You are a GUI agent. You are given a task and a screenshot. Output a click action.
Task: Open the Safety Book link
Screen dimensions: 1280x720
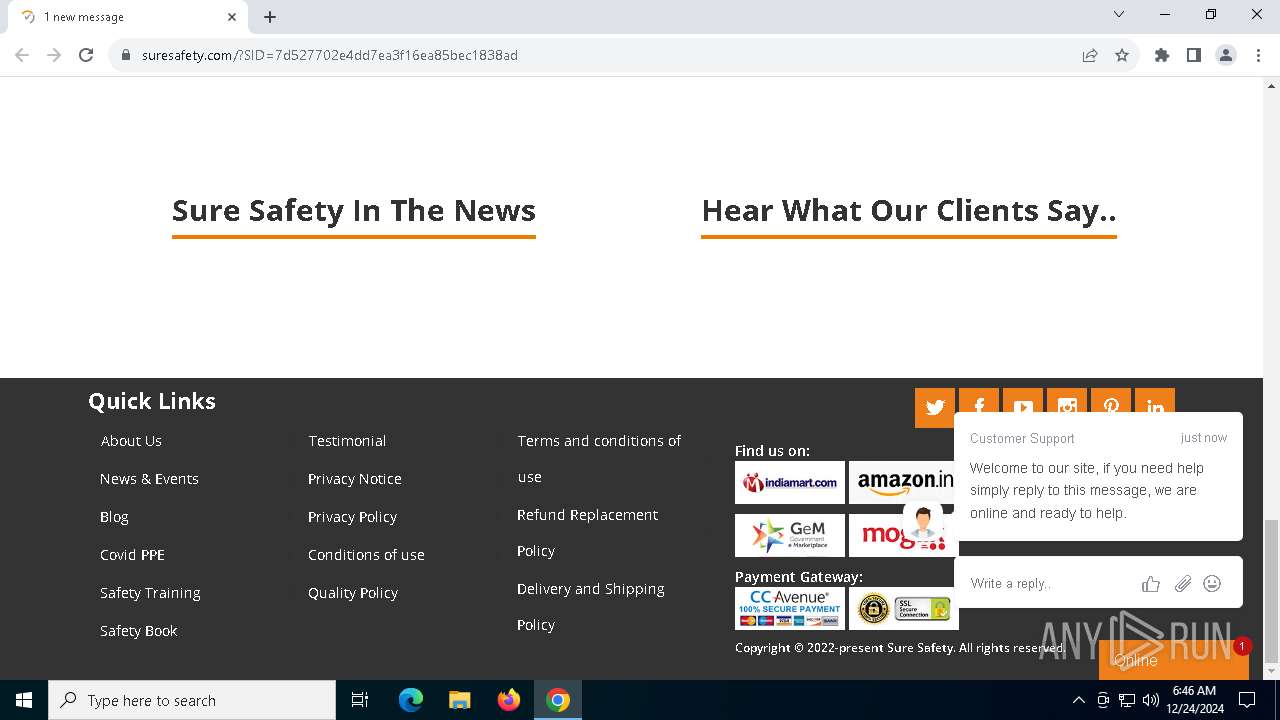(138, 631)
